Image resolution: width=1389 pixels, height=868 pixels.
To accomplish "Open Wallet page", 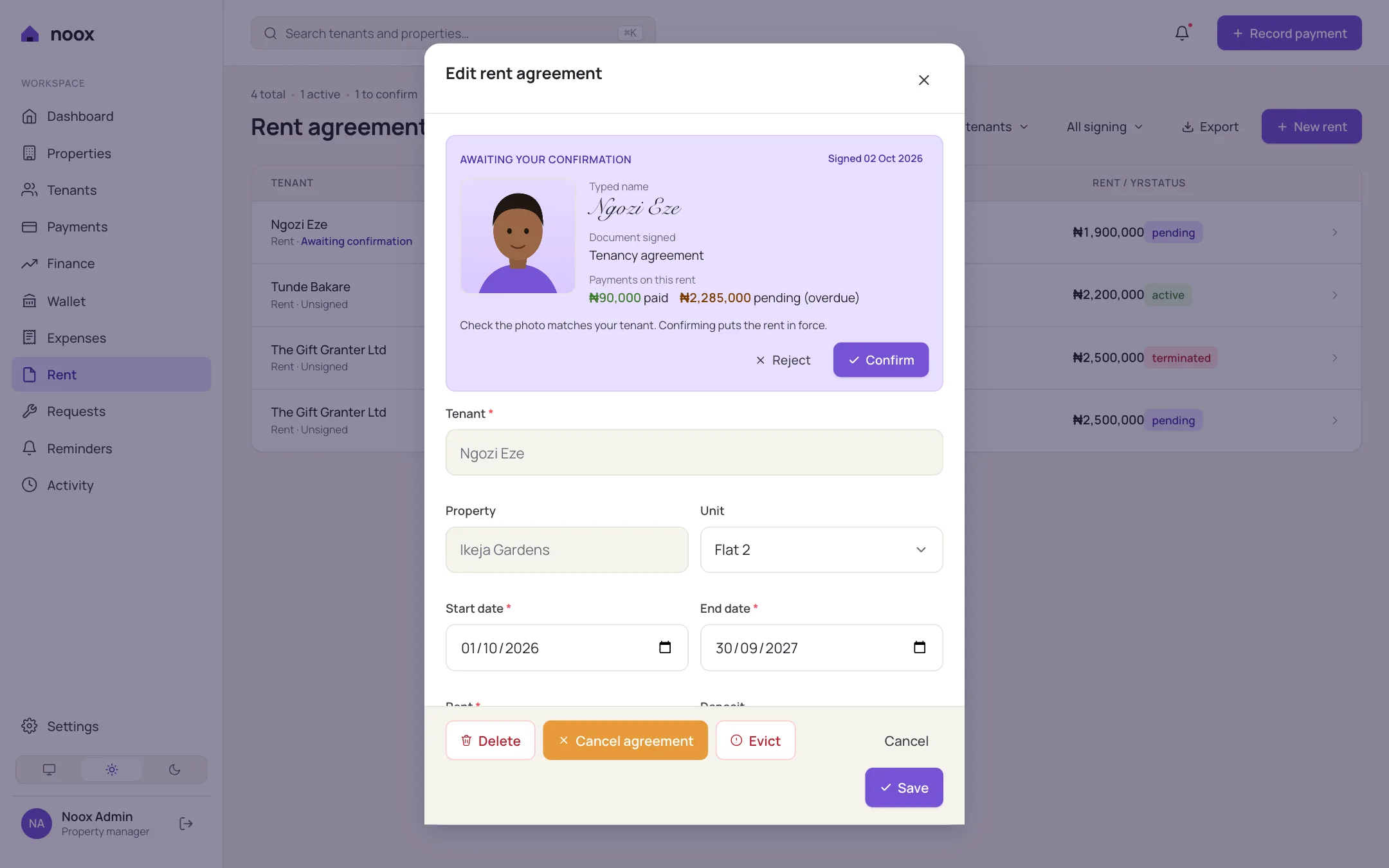I will tap(111, 301).
